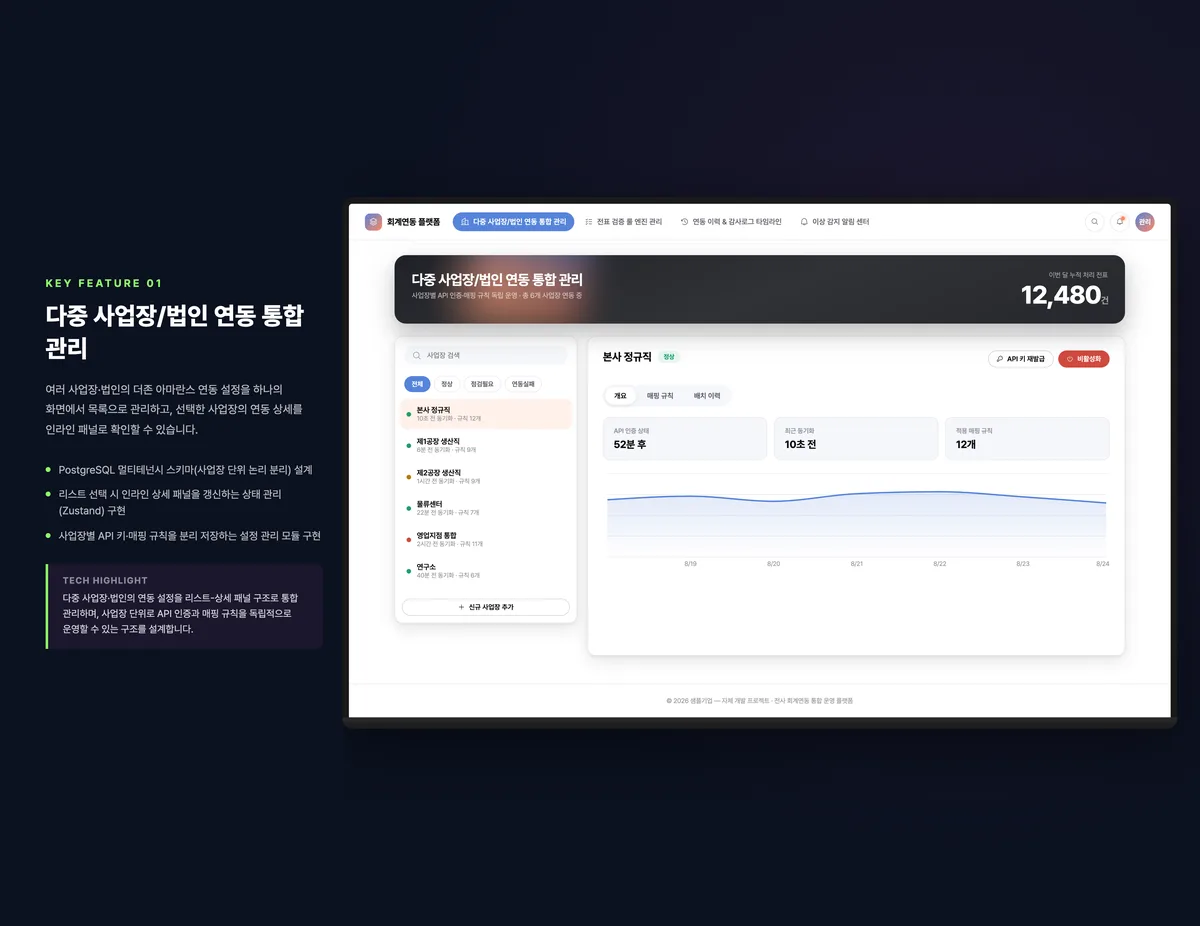Select the 전체 filter chip
Image resolution: width=1200 pixels, height=926 pixels.
[x=417, y=384]
